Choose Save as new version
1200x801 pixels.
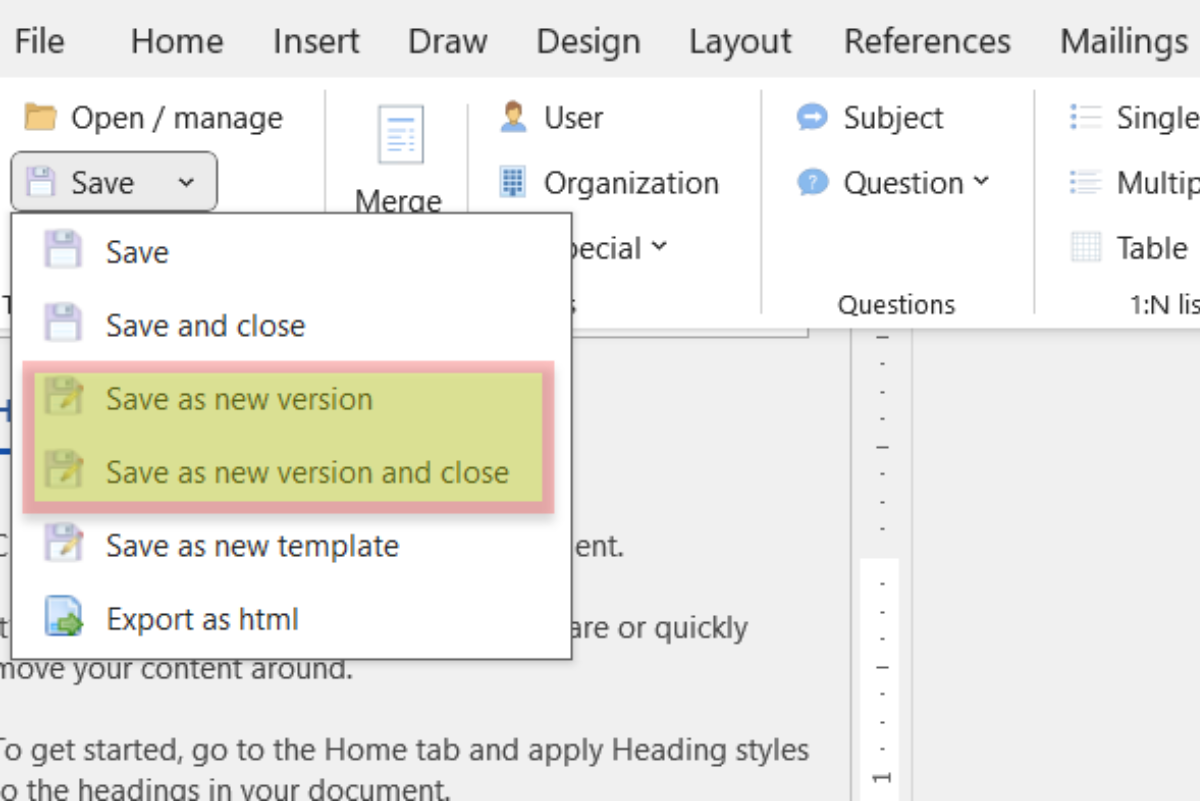tap(239, 399)
